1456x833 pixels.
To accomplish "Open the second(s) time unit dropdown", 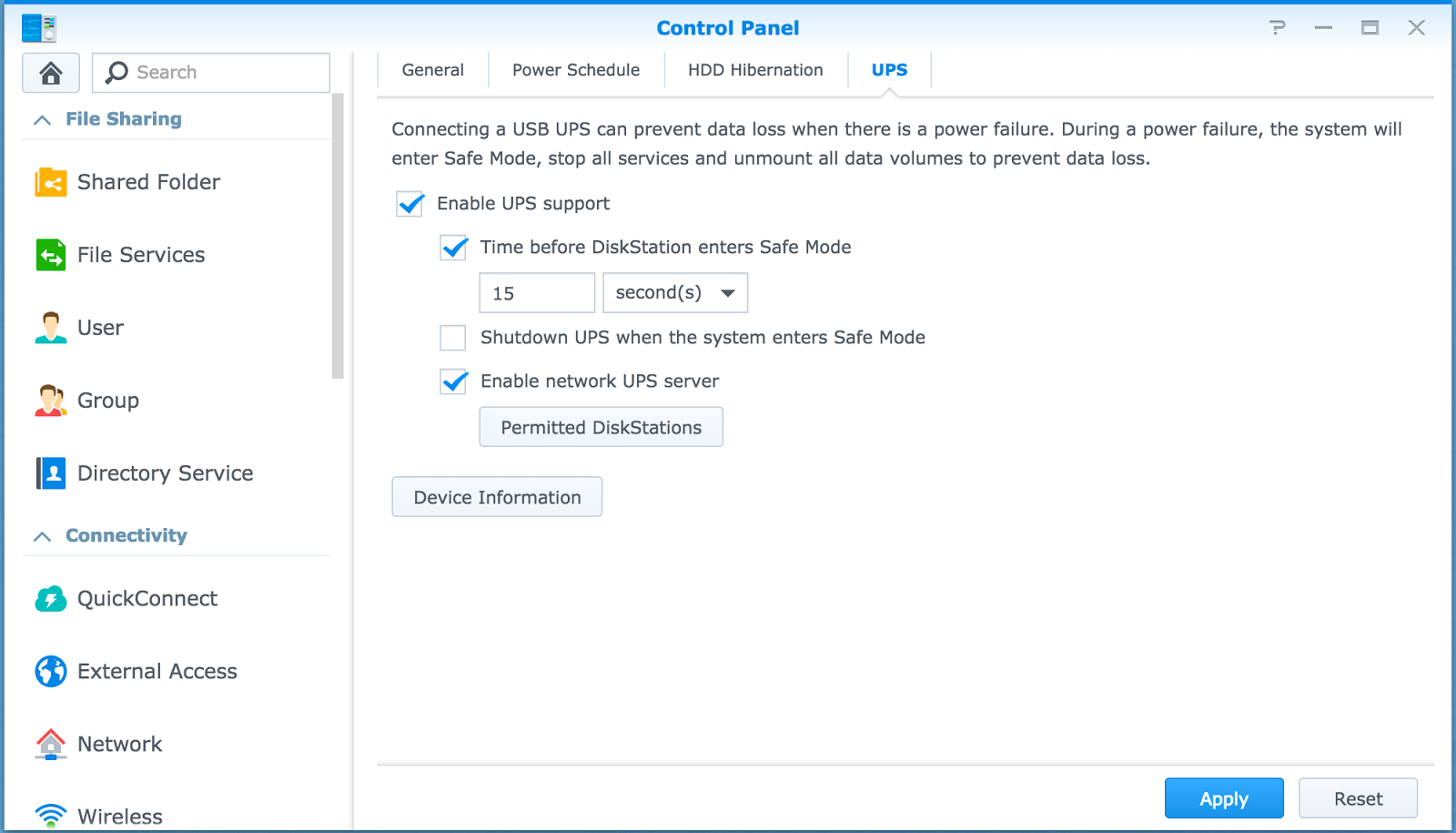I will click(x=675, y=293).
